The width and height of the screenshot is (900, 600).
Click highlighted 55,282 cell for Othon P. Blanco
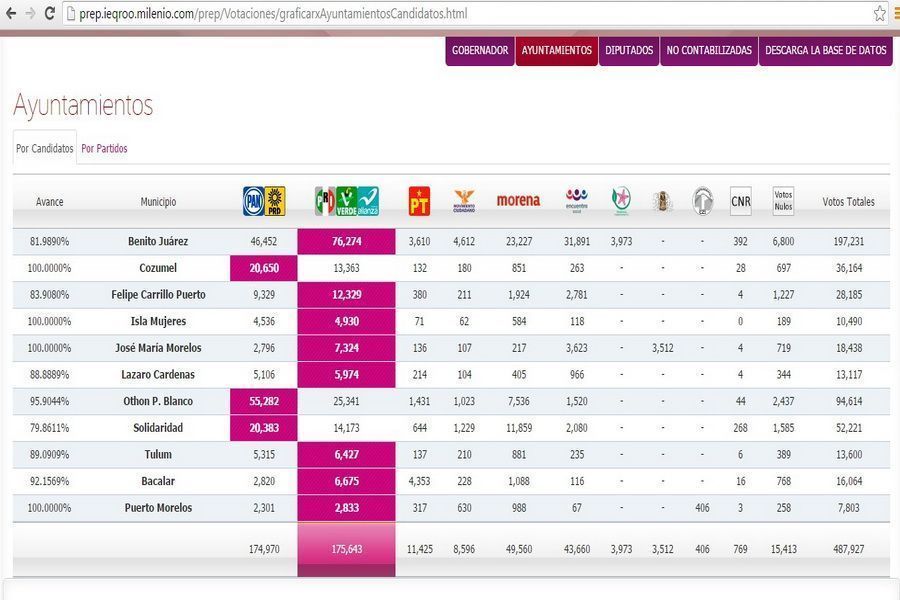coord(263,401)
